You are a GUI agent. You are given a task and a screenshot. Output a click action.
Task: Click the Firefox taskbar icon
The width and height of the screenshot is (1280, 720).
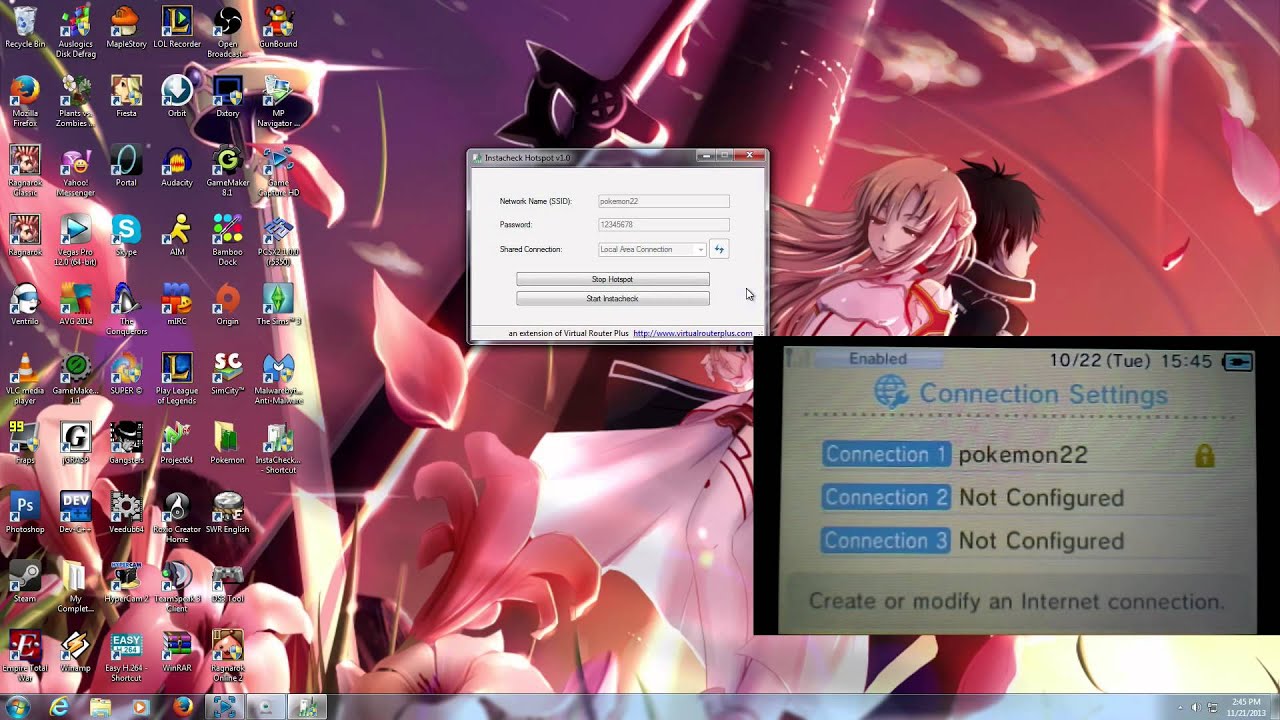click(182, 707)
